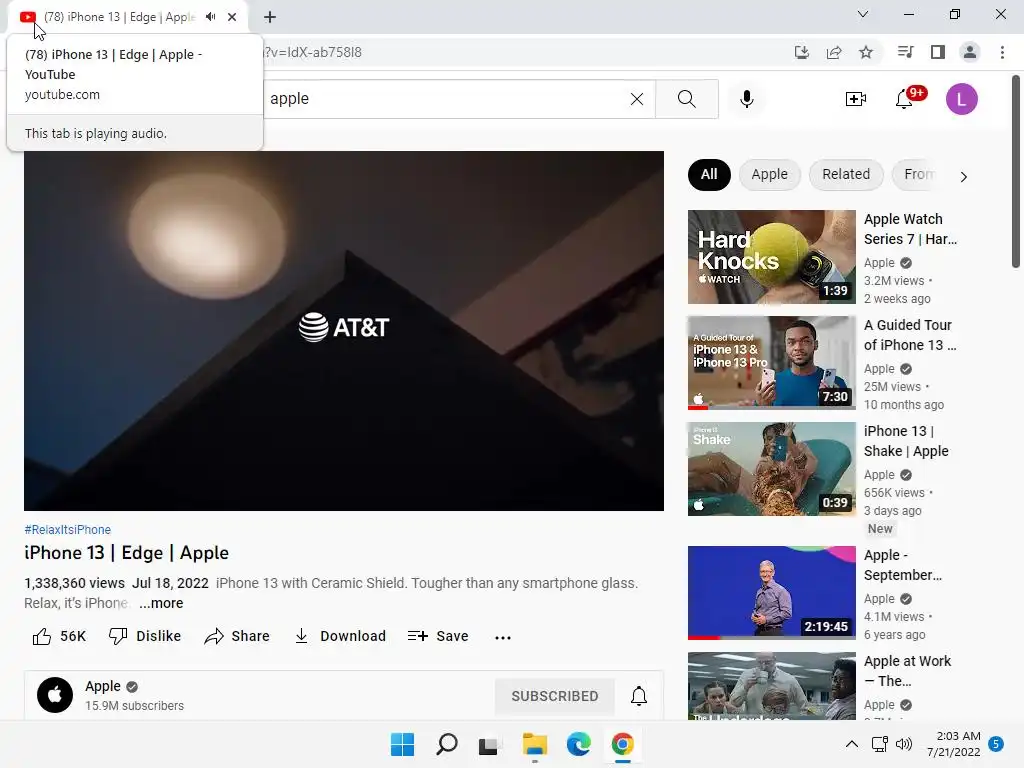
Task: Toggle Chrome side panel
Action: click(938, 52)
